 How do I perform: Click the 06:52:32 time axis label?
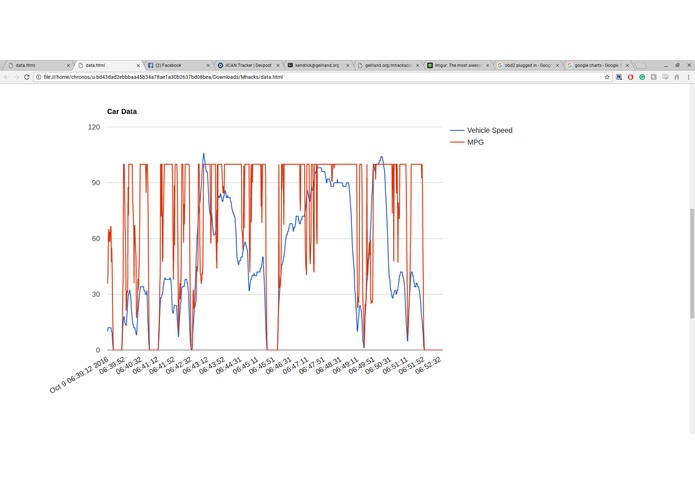[428, 366]
